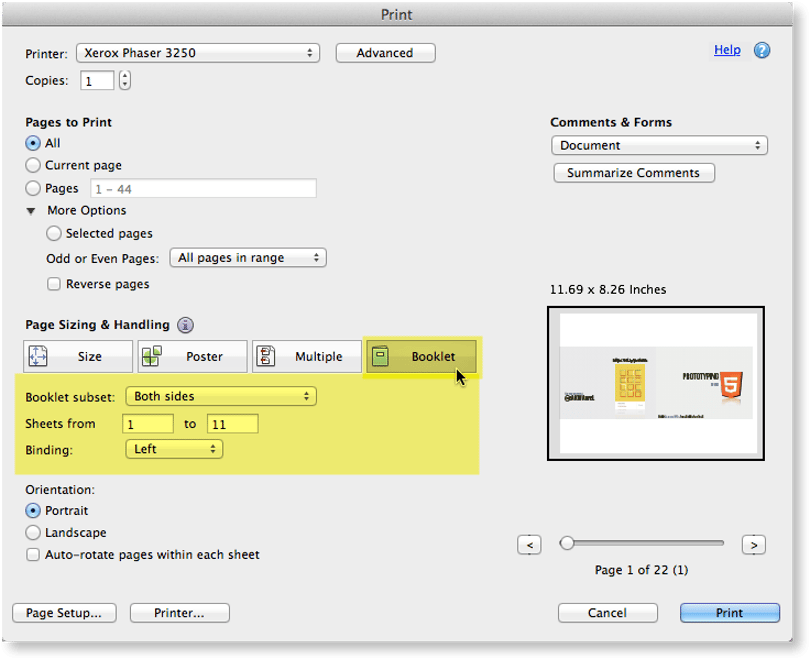Select the Current page radio button

[x=33, y=165]
